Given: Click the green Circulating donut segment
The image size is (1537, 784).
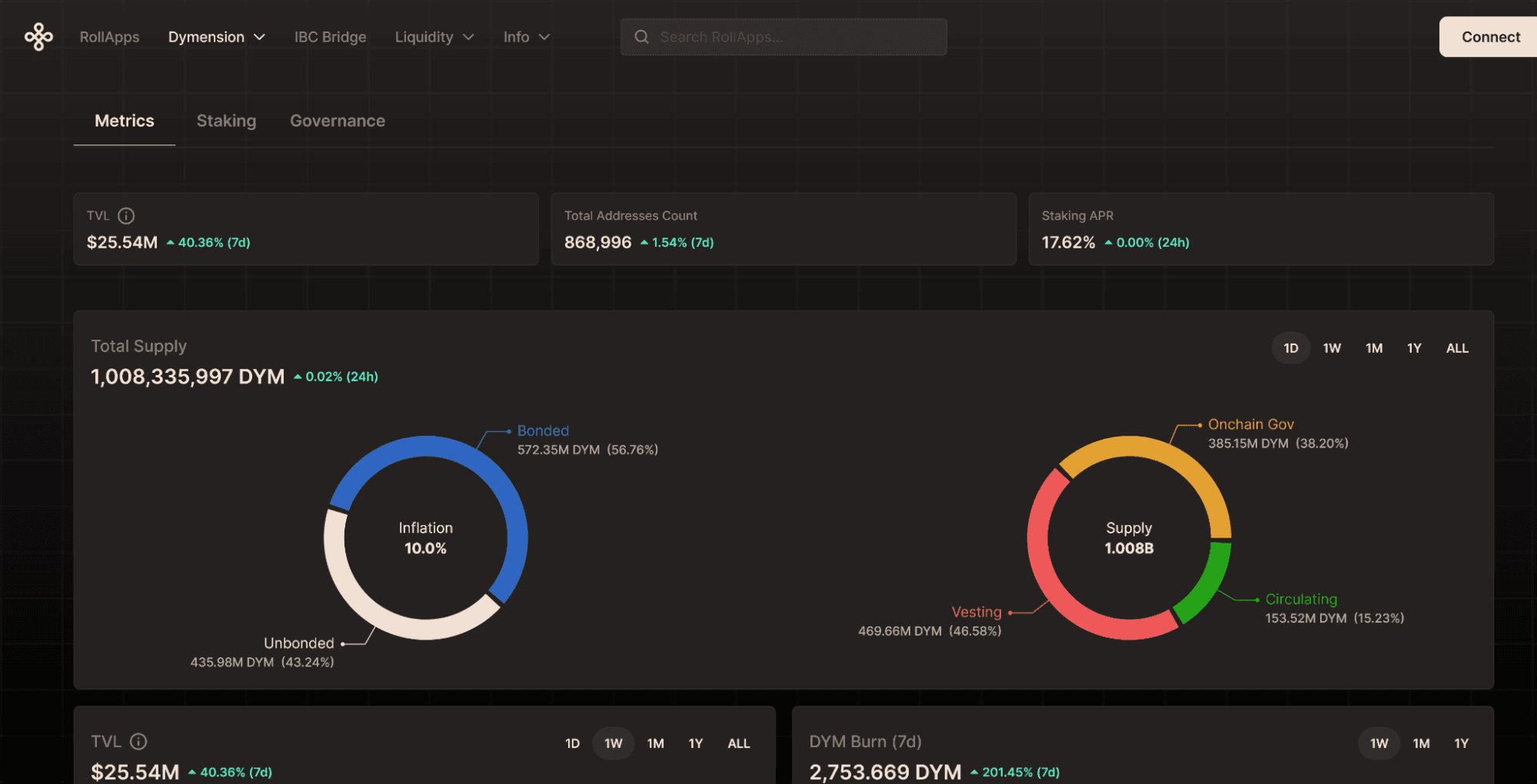Looking at the screenshot, I should 1209,584.
